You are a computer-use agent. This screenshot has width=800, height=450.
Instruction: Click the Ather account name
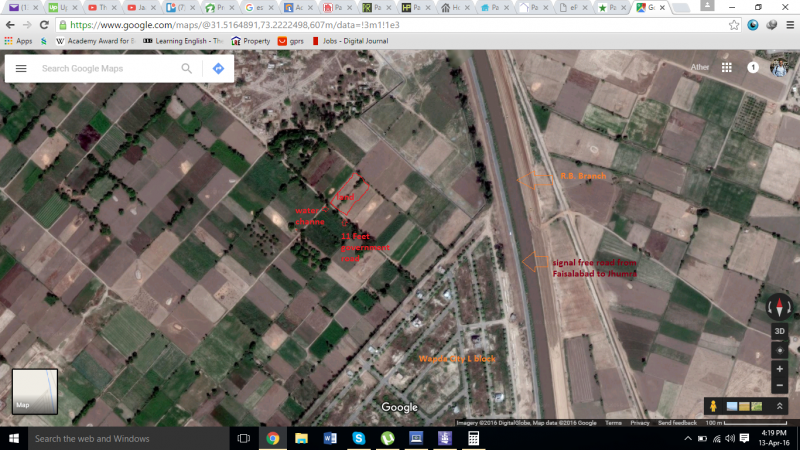699,67
